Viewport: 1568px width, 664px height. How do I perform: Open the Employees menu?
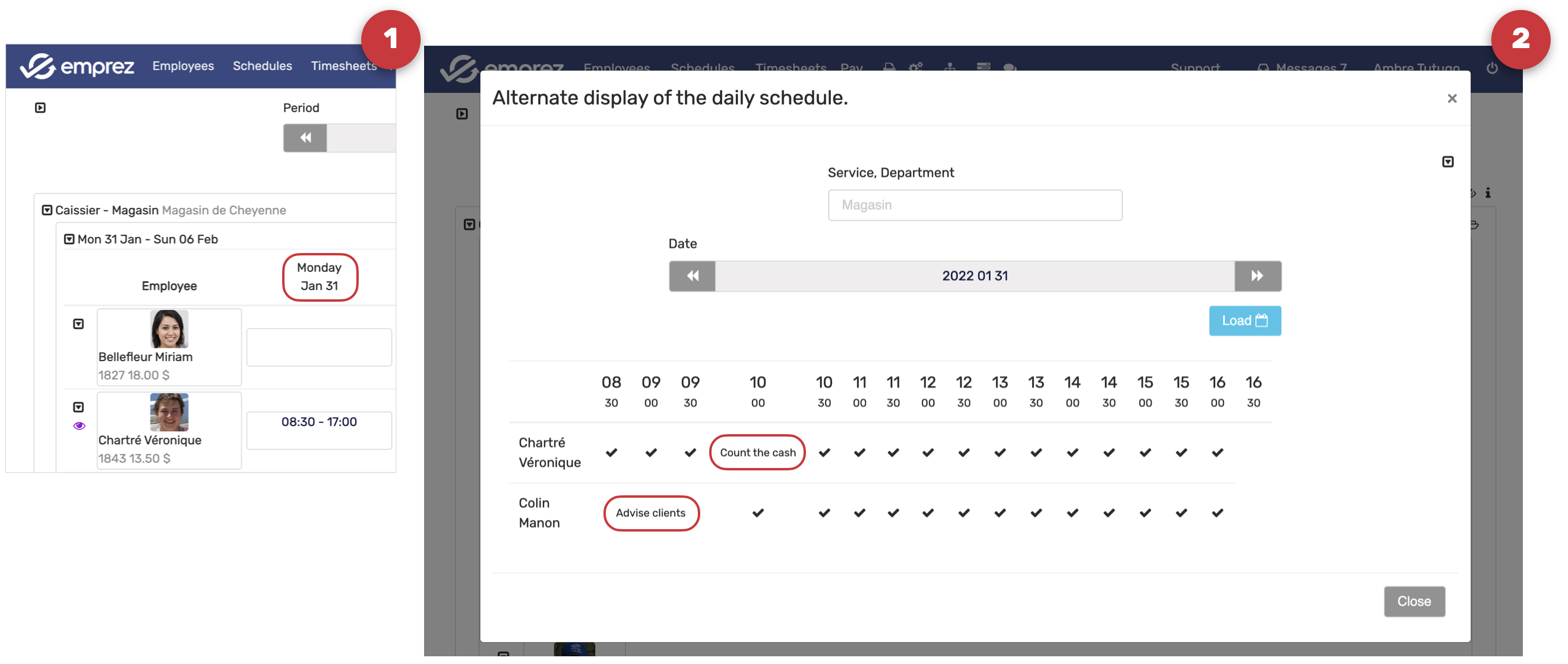click(x=182, y=66)
